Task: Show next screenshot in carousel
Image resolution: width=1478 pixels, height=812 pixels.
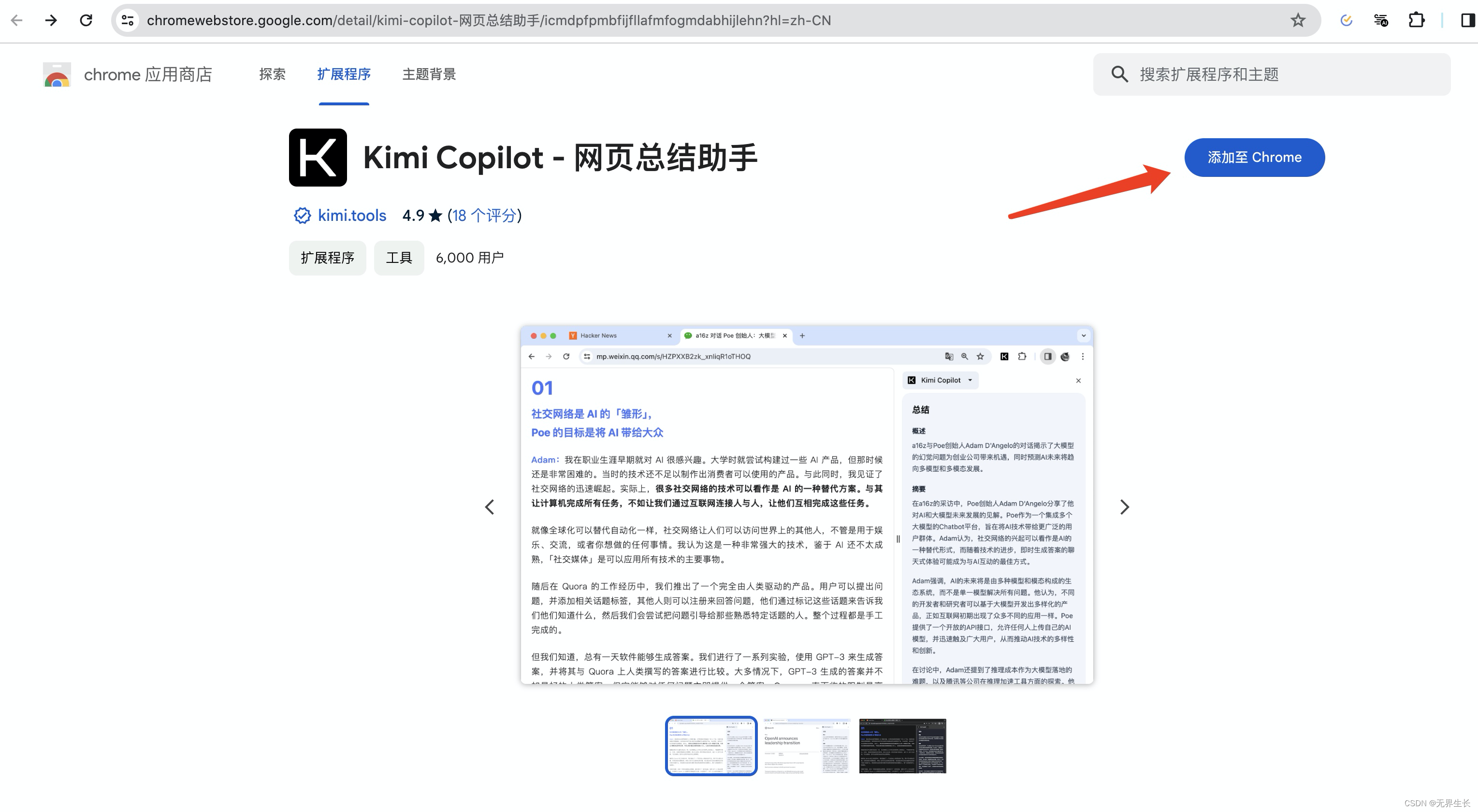Action: coord(1125,507)
